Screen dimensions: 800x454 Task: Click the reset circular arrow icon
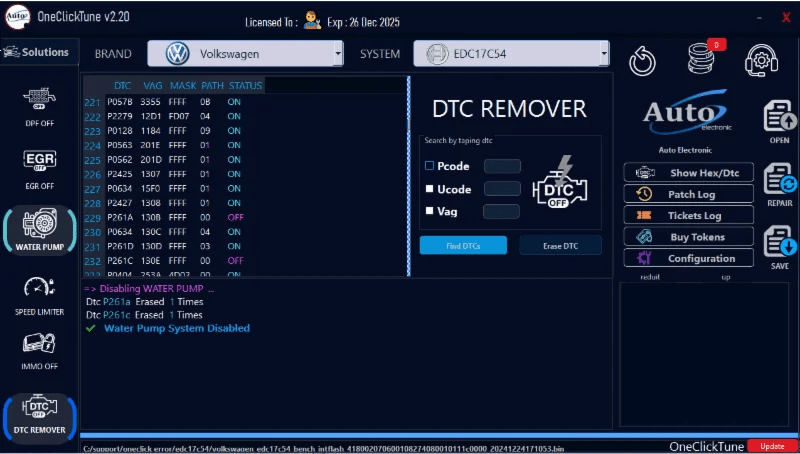[642, 61]
